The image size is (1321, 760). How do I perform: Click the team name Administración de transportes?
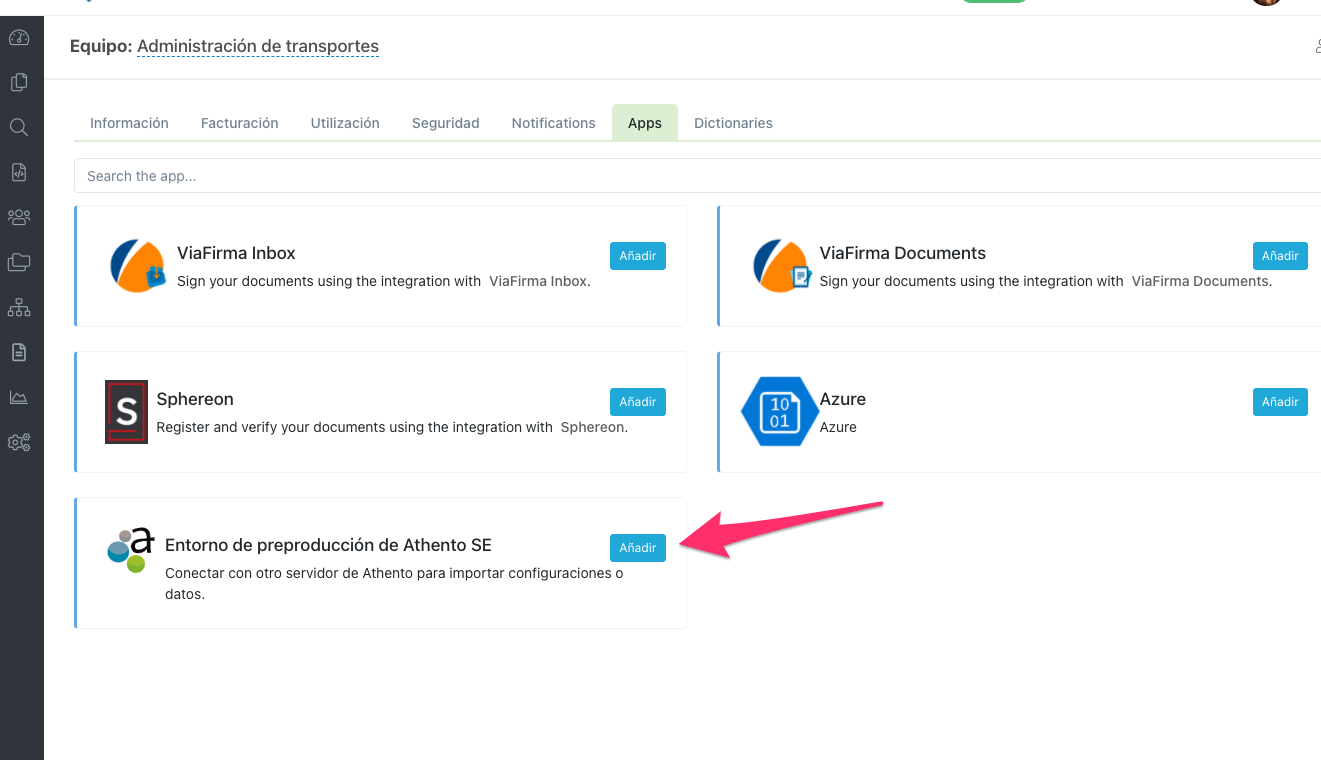pyautogui.click(x=257, y=46)
